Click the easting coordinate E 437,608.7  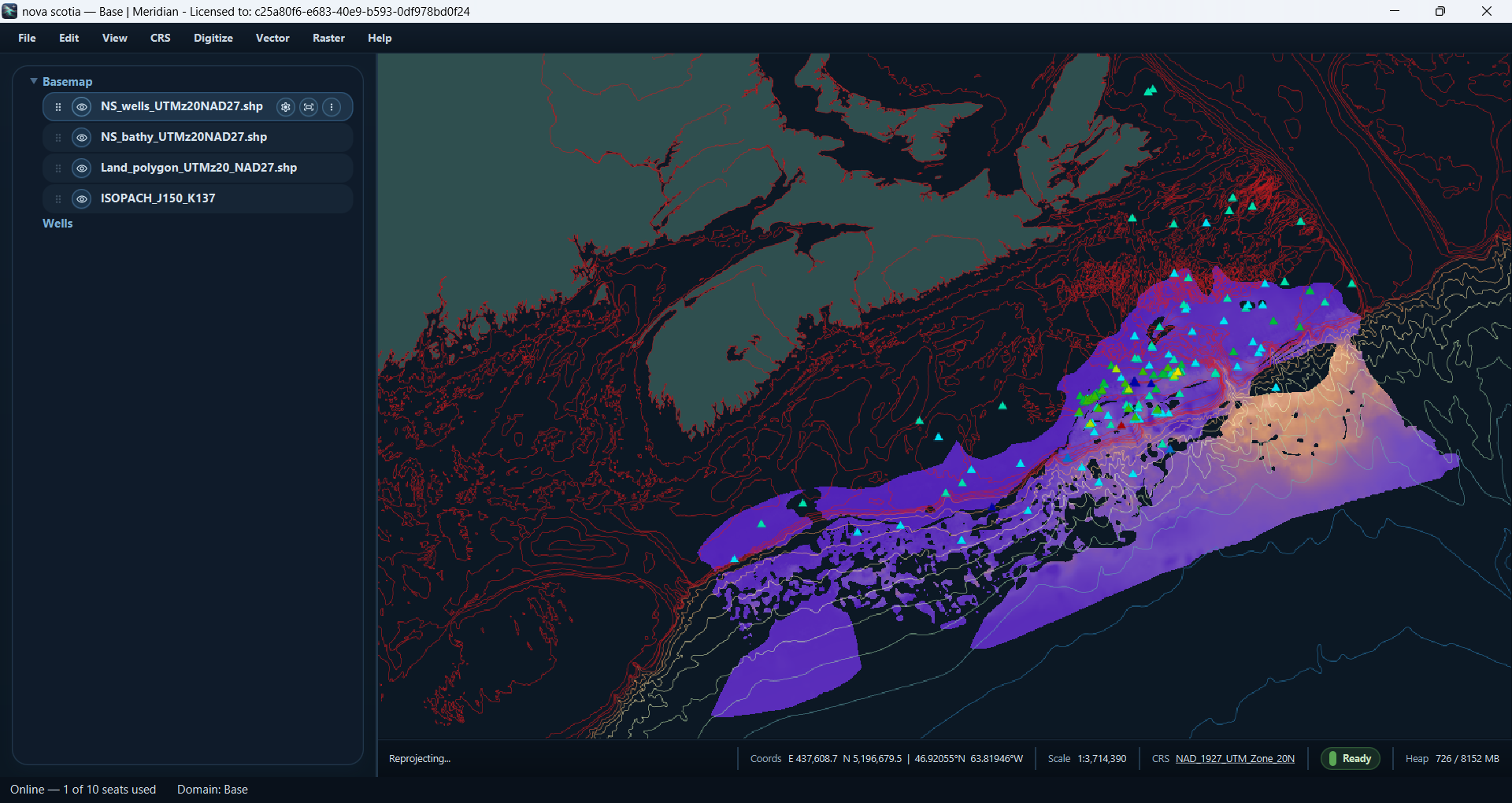pos(813,759)
